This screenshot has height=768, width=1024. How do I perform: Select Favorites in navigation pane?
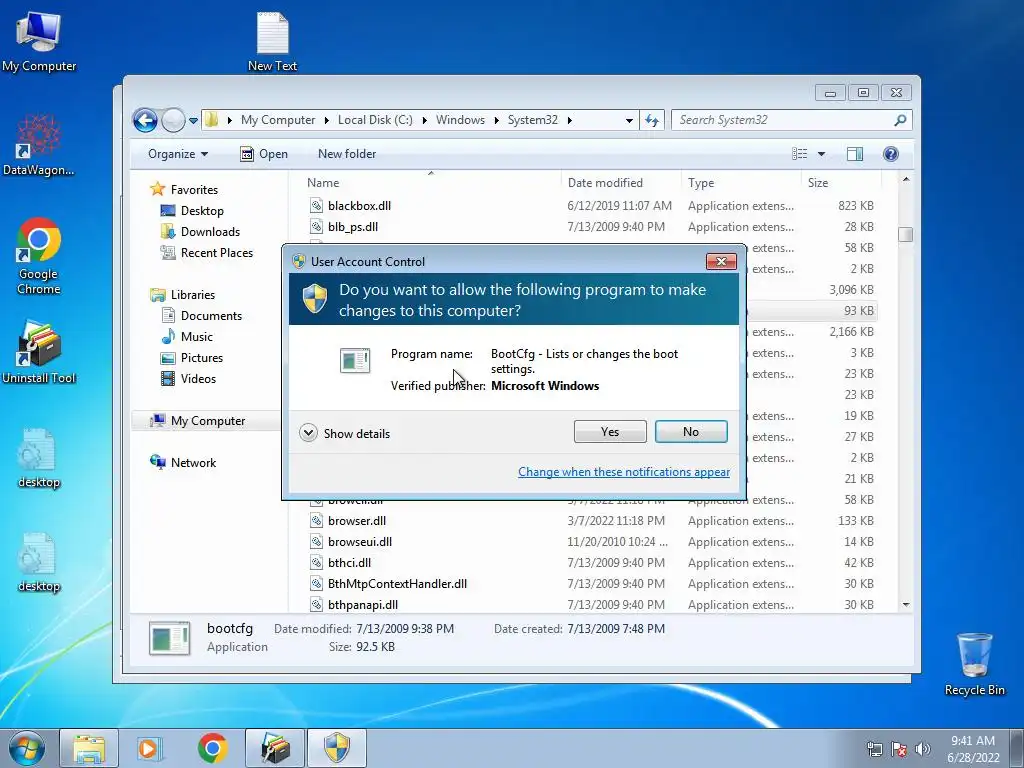(184, 189)
